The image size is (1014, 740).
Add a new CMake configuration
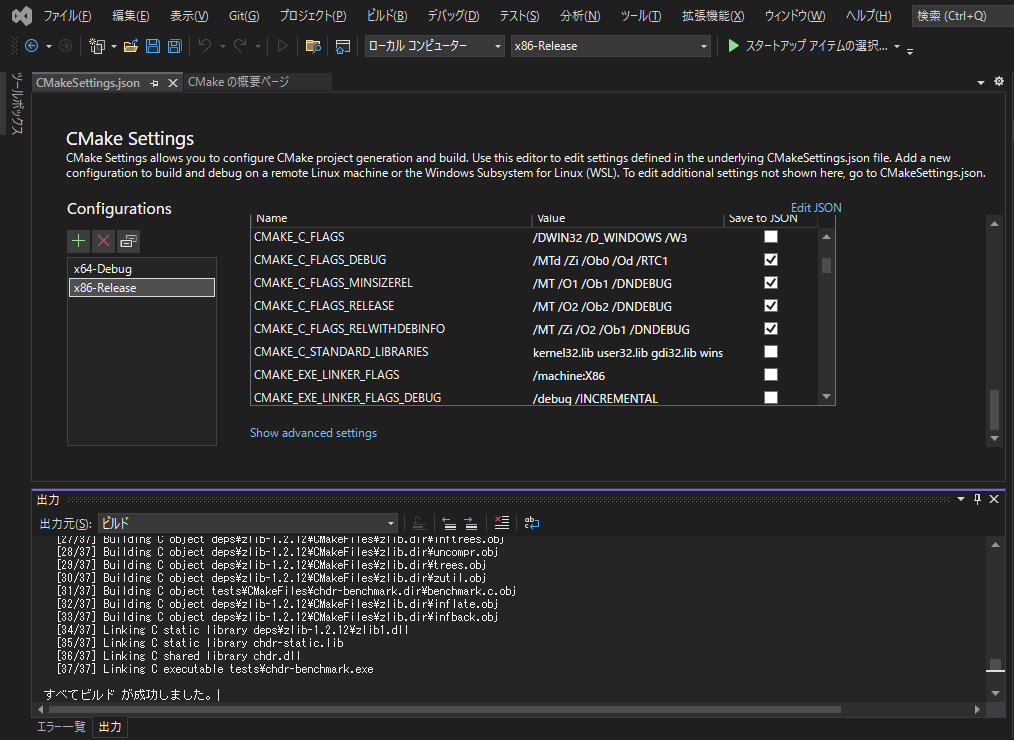tap(78, 241)
